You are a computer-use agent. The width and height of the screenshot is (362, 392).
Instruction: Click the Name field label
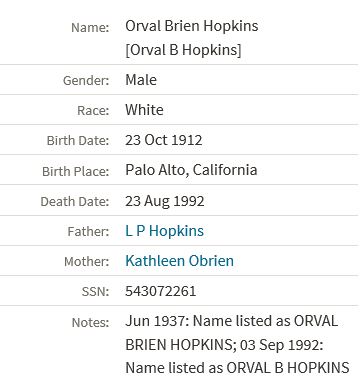90,27
